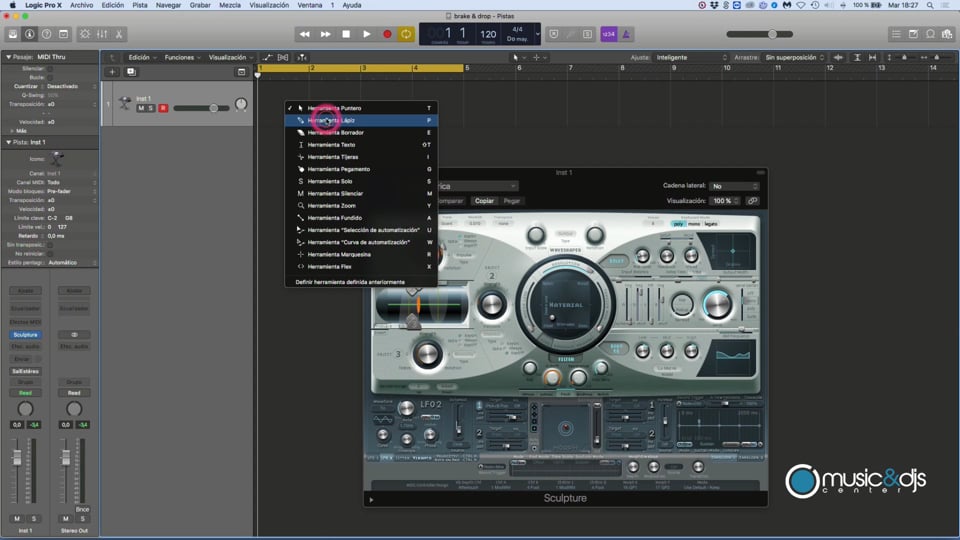
Task: Open the List Editors icon
Action: 896,34
